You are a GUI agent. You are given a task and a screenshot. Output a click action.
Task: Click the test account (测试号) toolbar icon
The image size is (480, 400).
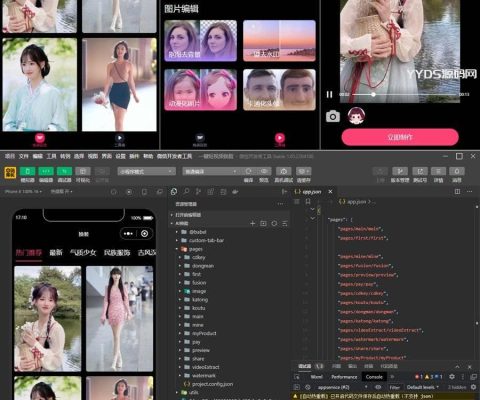point(420,171)
